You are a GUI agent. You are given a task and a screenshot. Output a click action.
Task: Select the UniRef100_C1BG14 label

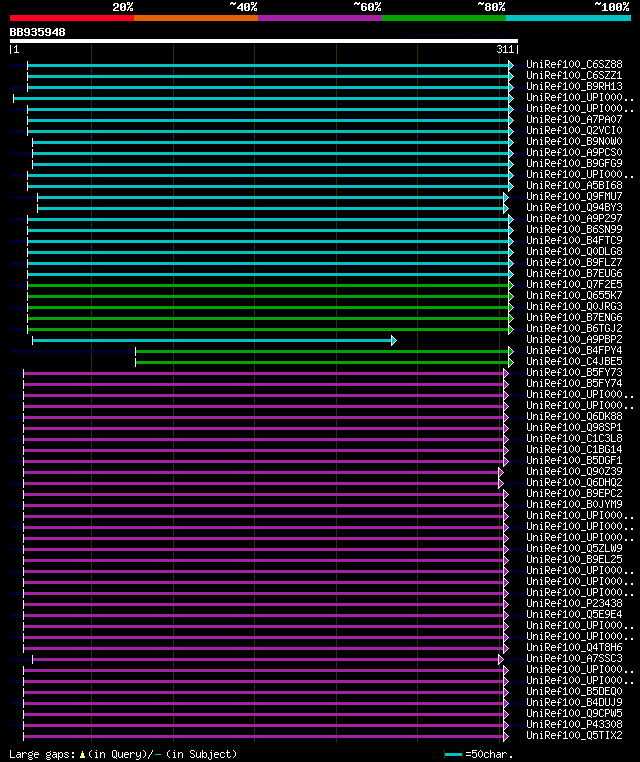574,449
